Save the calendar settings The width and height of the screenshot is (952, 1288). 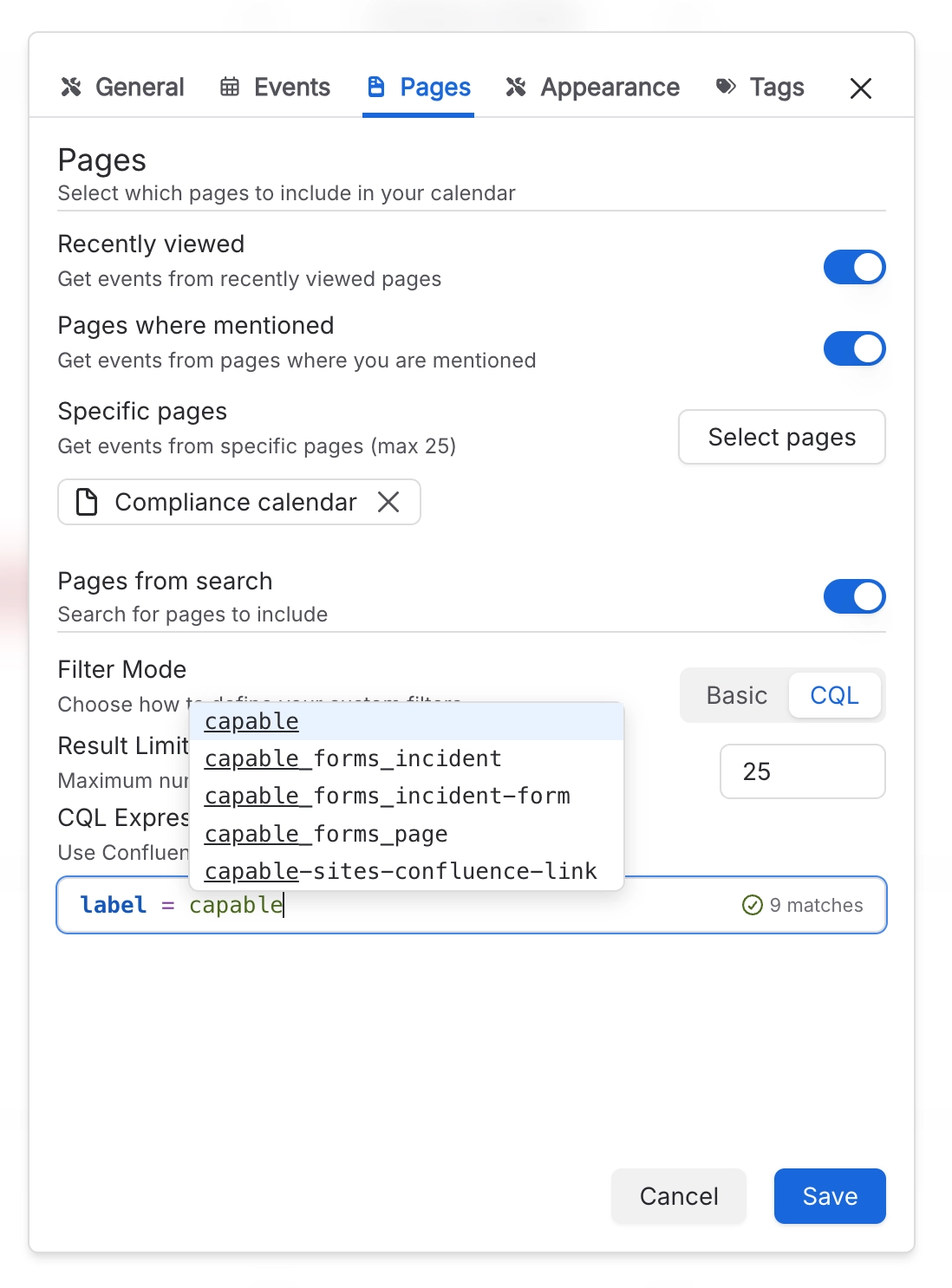pyautogui.click(x=830, y=1196)
